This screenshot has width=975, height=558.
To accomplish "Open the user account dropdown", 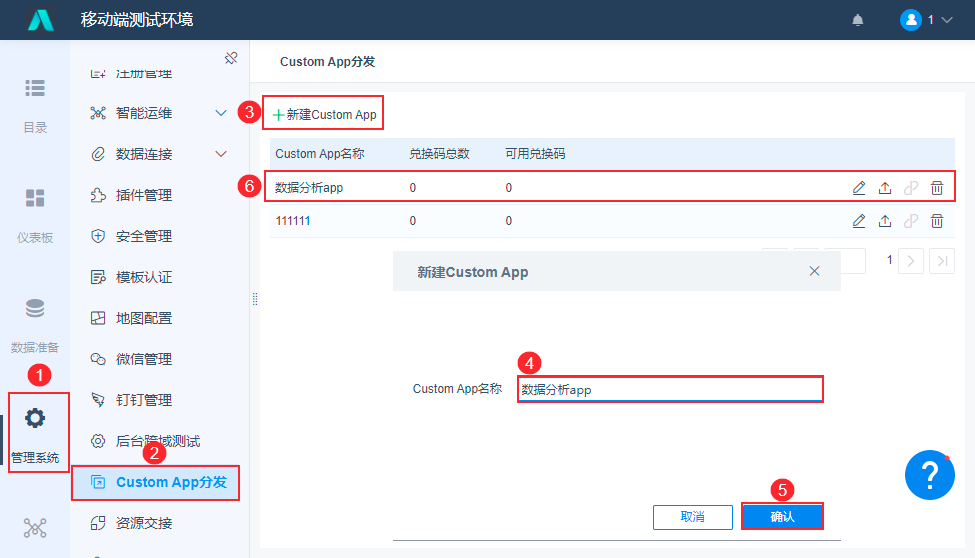I will [x=926, y=20].
